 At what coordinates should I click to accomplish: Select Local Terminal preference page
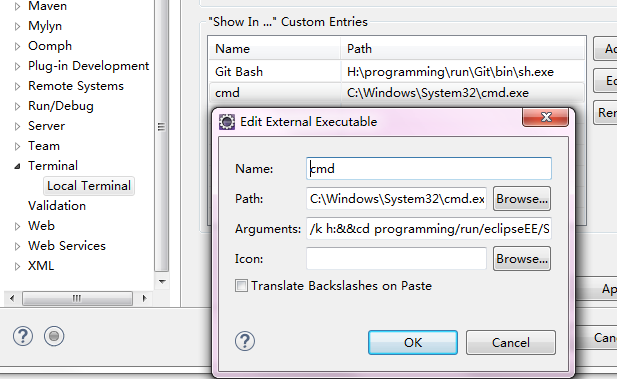(89, 186)
